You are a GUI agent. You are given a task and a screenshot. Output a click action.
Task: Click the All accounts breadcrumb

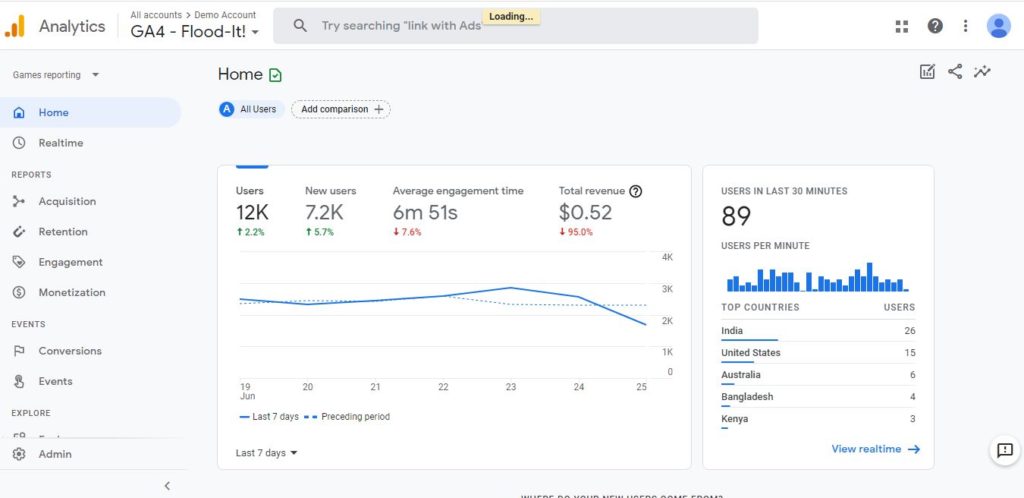[x=156, y=15]
